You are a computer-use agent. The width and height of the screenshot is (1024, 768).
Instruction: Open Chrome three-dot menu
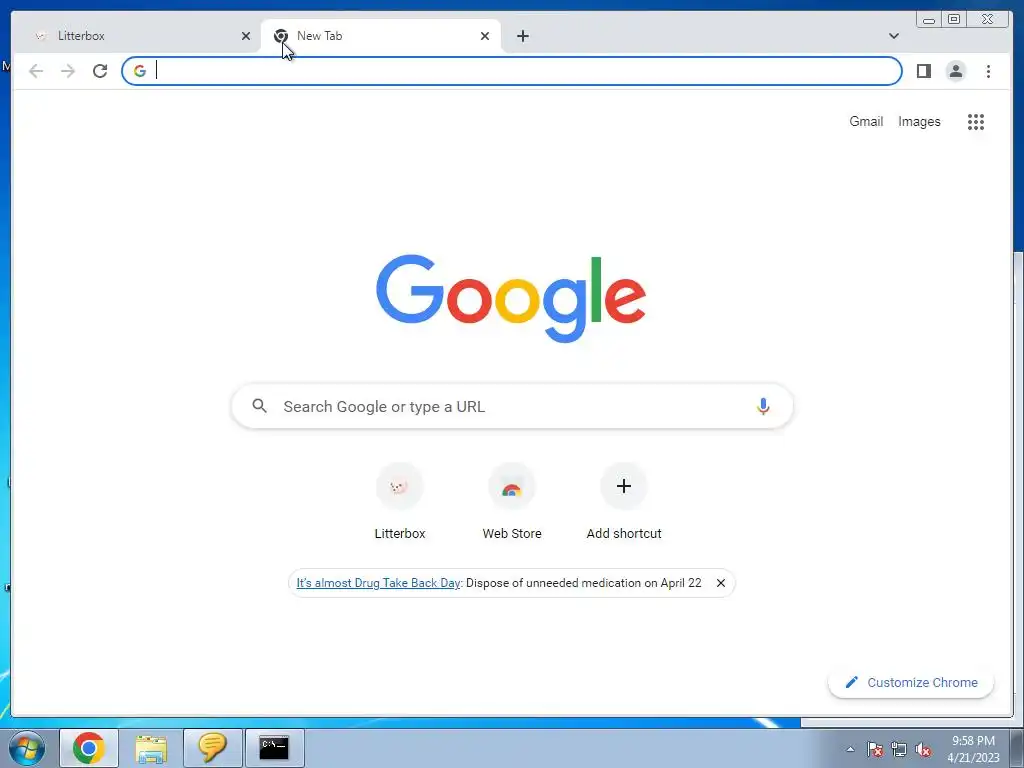(988, 71)
